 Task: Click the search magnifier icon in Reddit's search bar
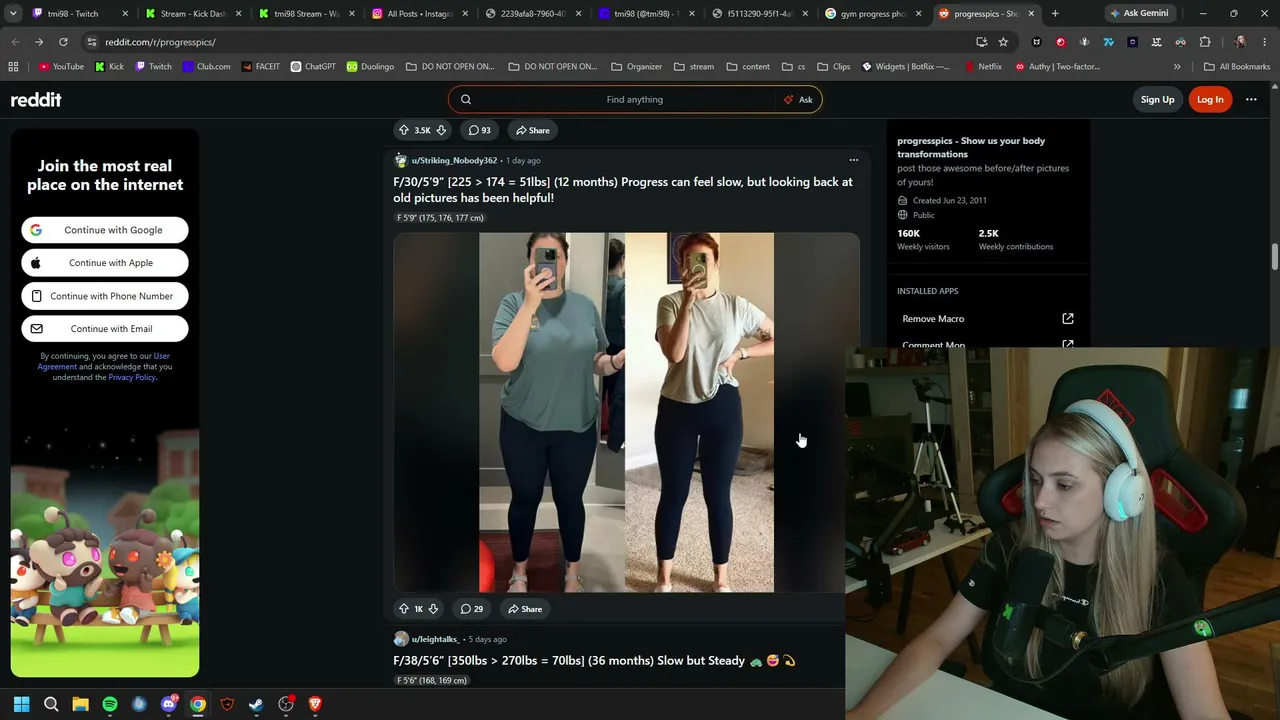click(x=466, y=99)
